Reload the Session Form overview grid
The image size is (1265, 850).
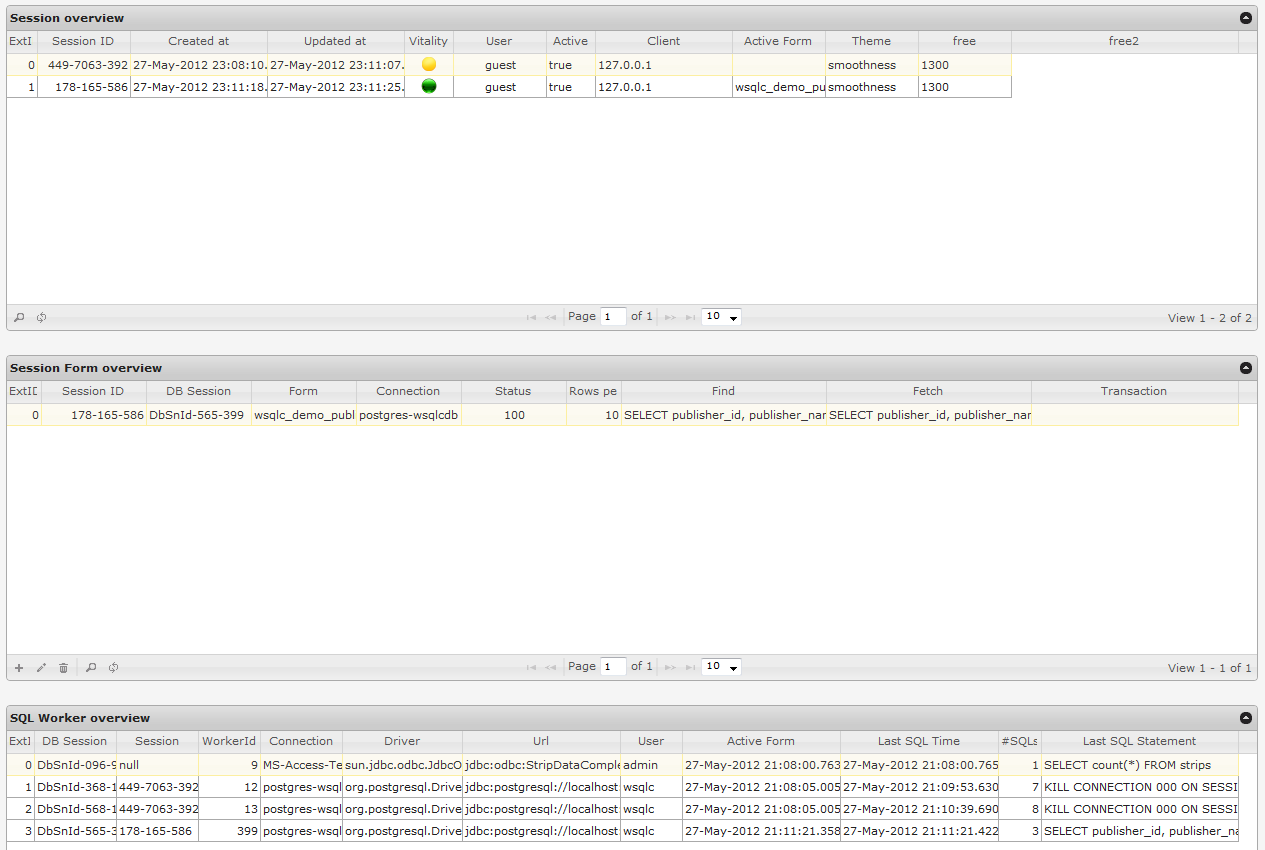(112, 667)
